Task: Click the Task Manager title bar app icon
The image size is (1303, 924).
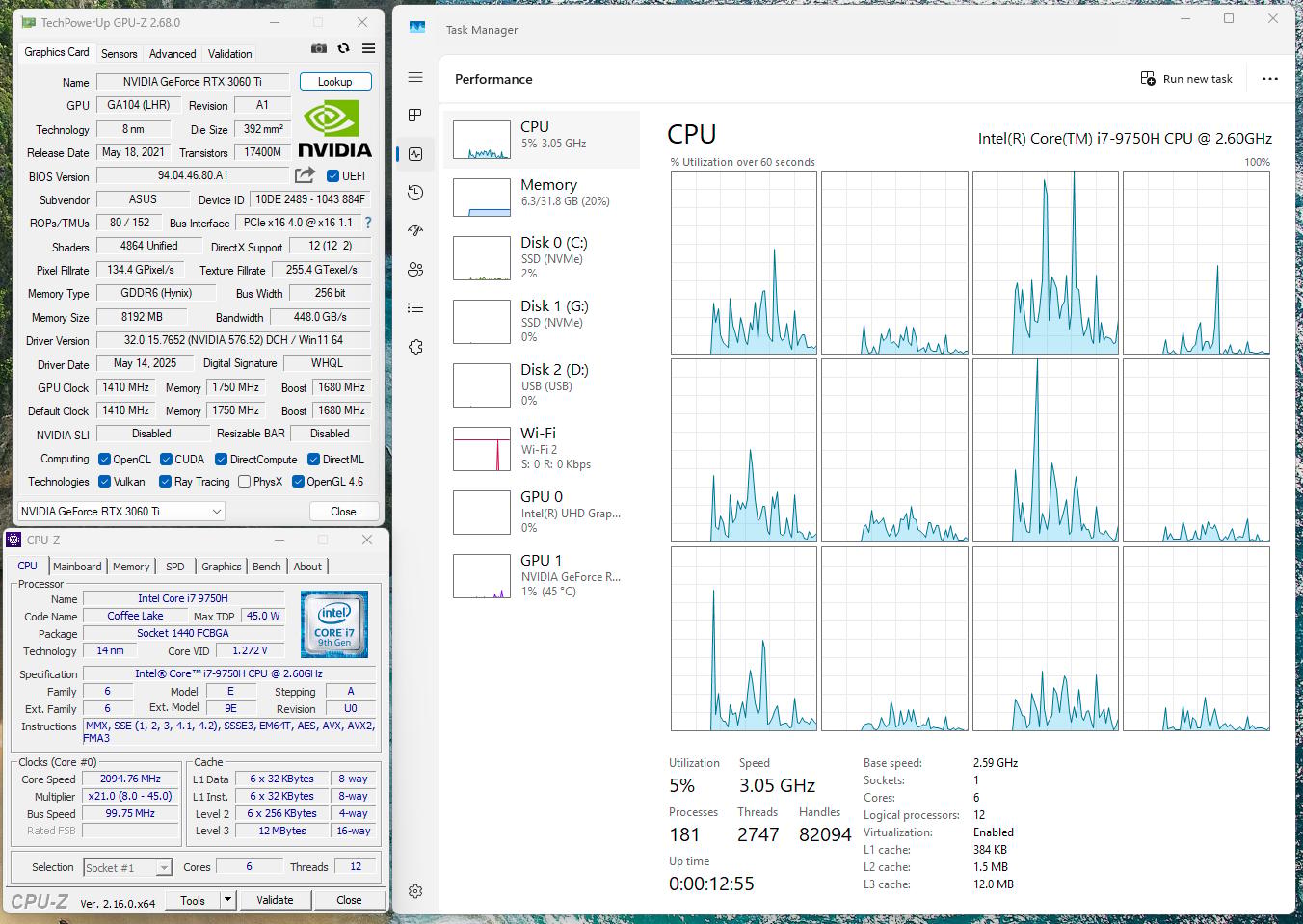Action: point(417,28)
